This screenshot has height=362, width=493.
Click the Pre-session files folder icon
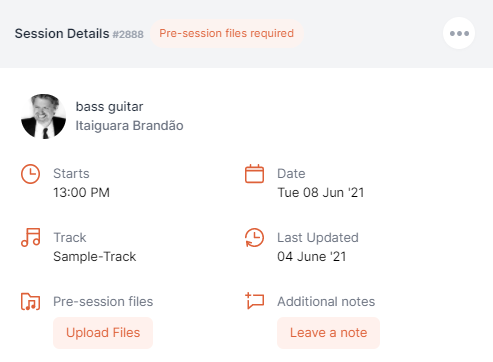(30, 301)
